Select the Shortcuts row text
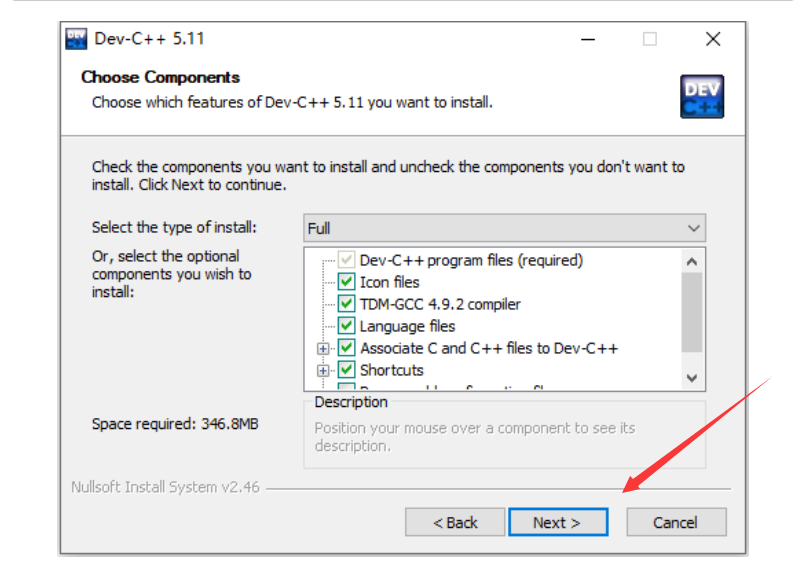The height and width of the screenshot is (573, 801). click(392, 370)
